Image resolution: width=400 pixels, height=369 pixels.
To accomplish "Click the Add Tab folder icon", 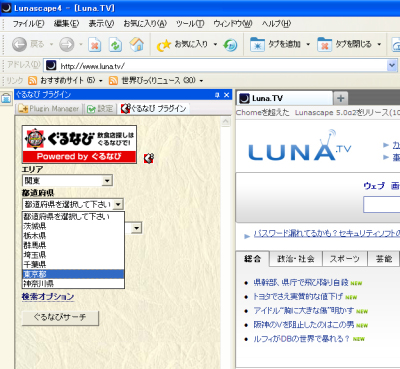I will (257, 45).
